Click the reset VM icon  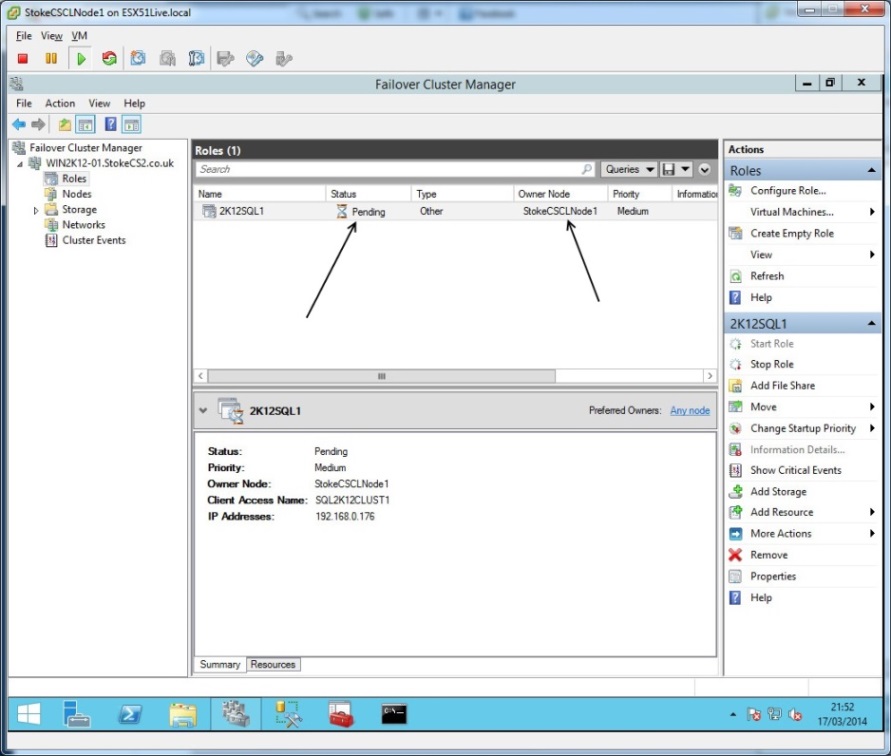pos(109,59)
